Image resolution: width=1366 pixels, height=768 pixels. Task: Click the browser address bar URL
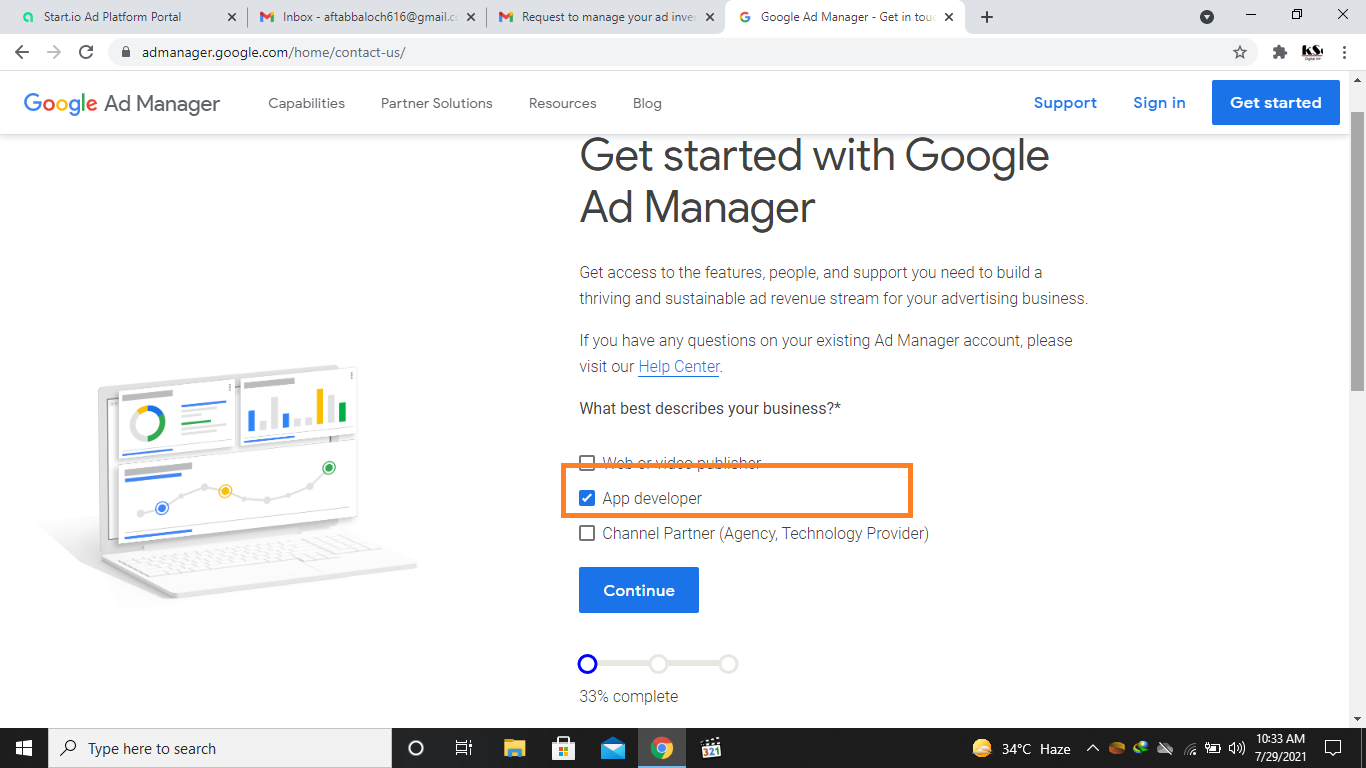tap(273, 52)
